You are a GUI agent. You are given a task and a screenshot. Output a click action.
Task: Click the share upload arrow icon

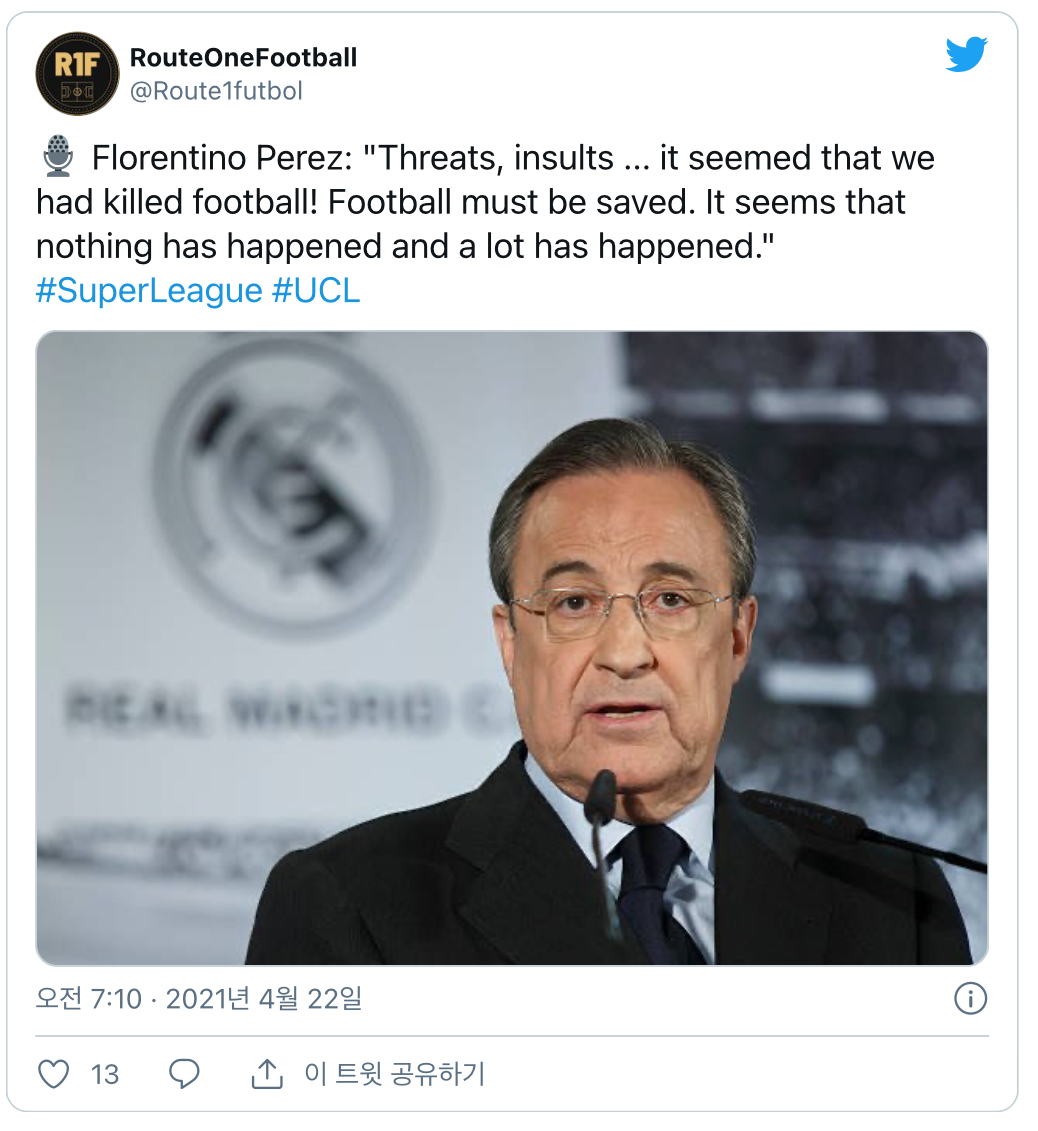click(x=265, y=1074)
